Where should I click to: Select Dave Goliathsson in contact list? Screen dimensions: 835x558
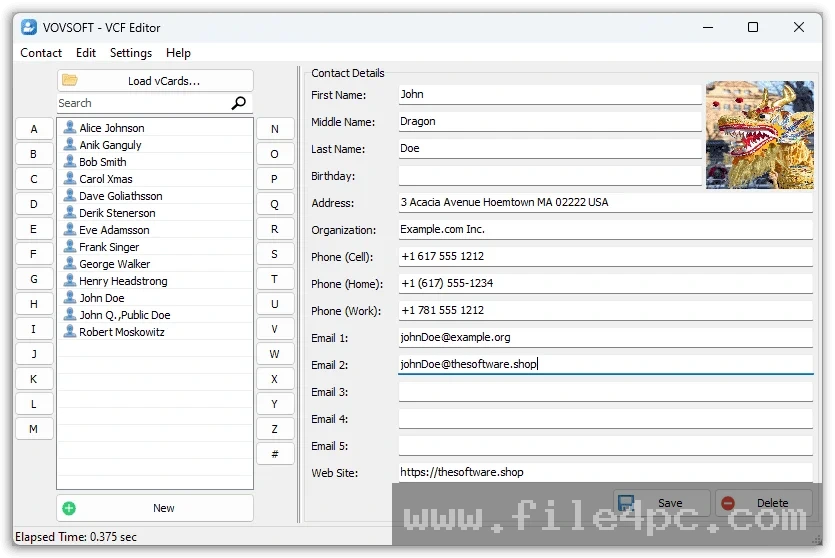click(x=155, y=196)
